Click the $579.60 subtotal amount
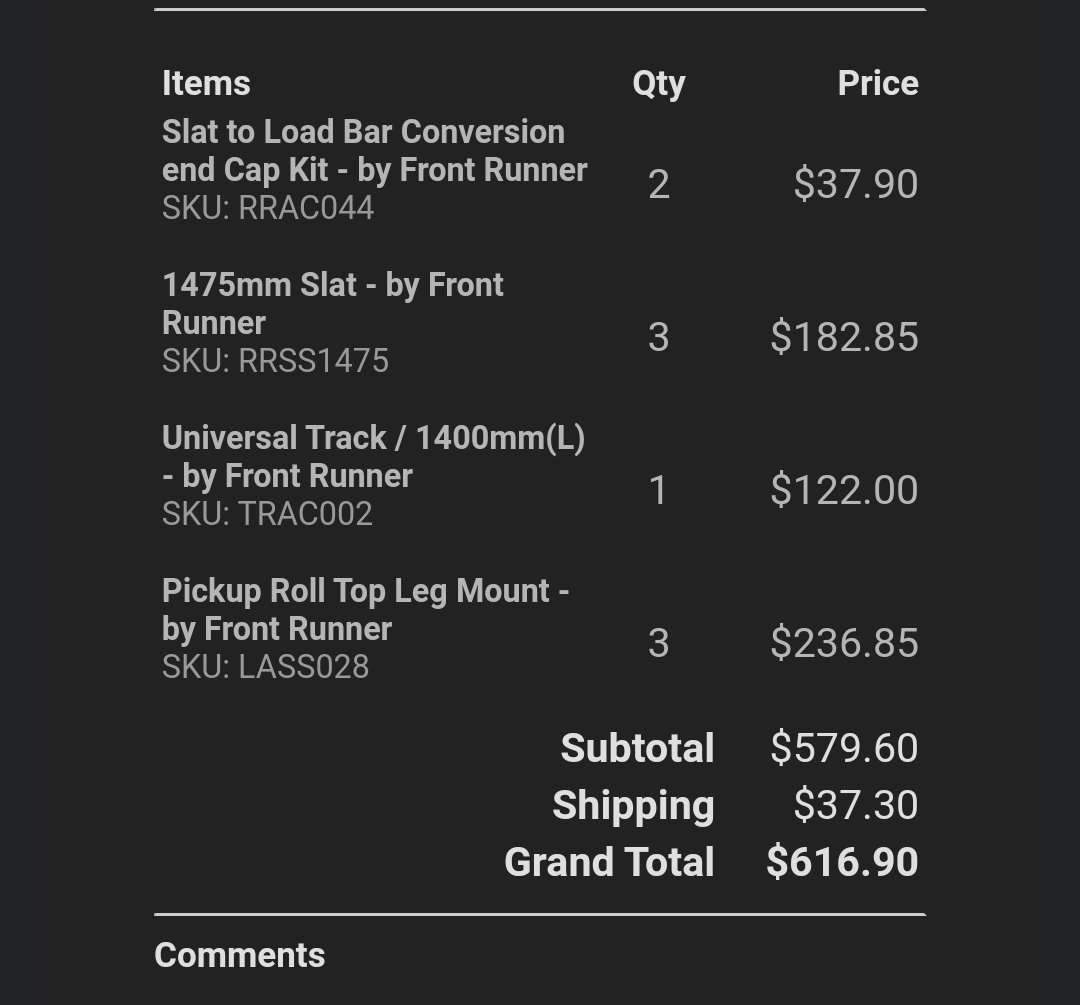The width and height of the screenshot is (1080, 1005). click(x=844, y=748)
